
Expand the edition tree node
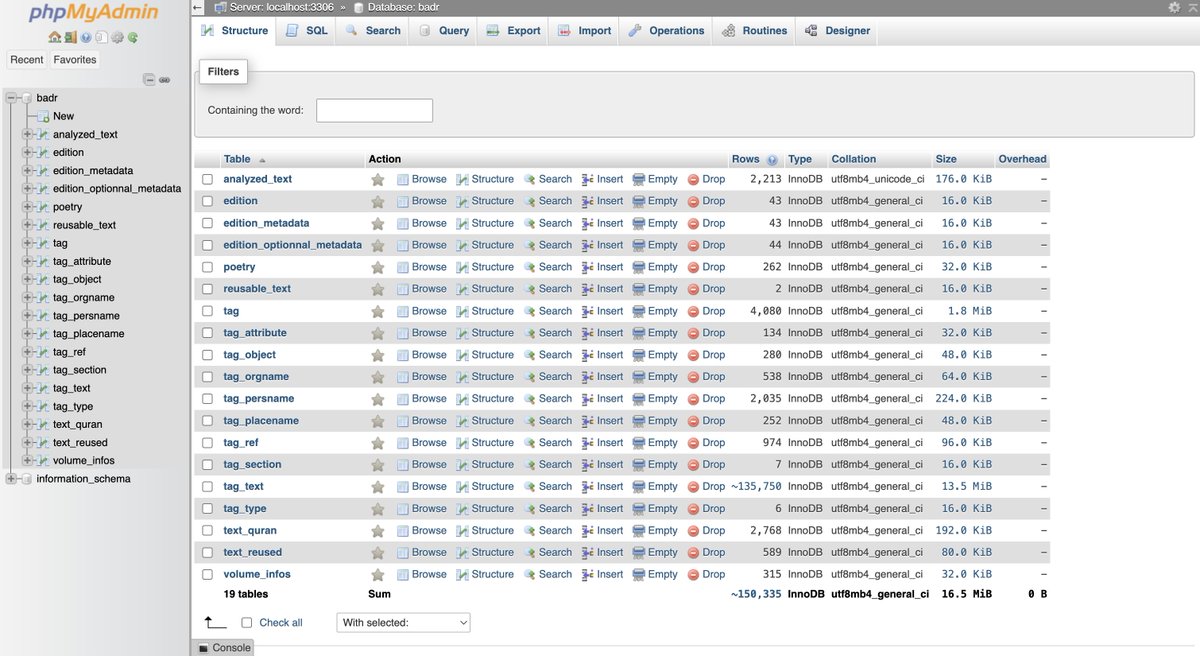(x=28, y=152)
